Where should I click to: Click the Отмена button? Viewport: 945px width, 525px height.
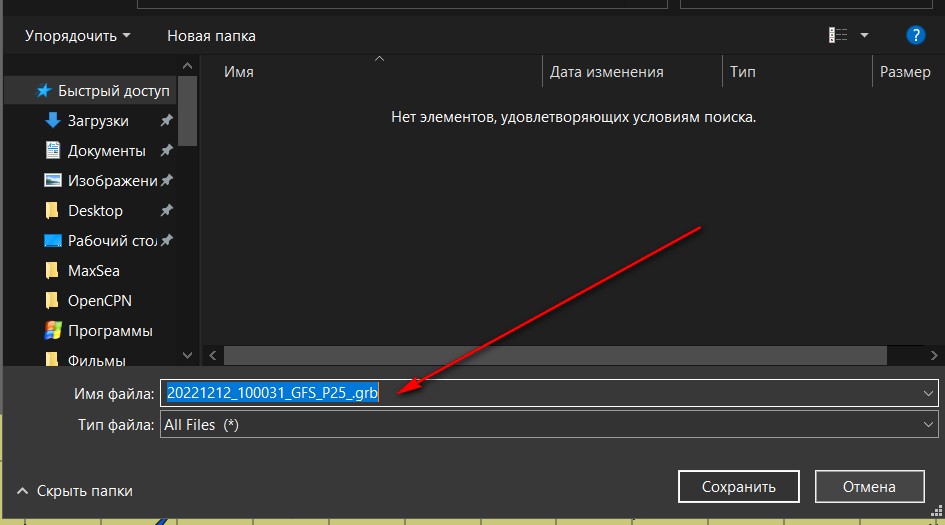(x=868, y=487)
